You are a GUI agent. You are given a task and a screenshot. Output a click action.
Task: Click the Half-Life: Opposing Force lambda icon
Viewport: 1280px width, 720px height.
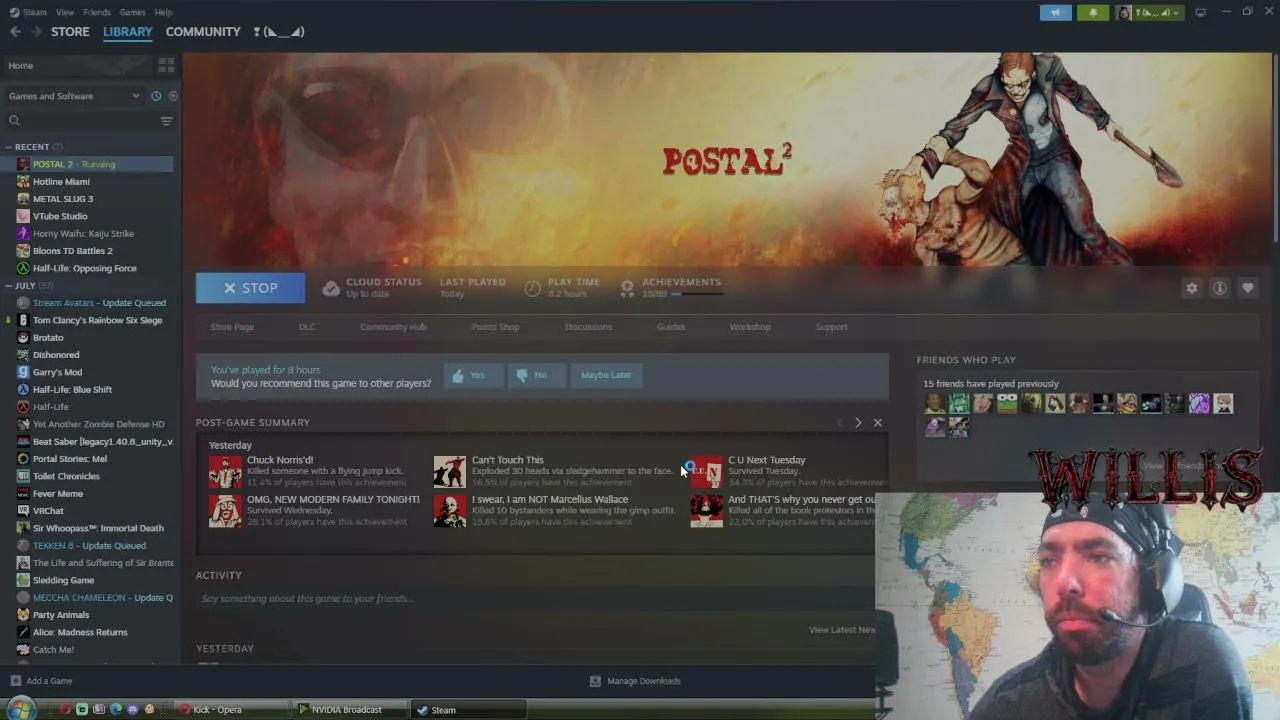point(23,268)
